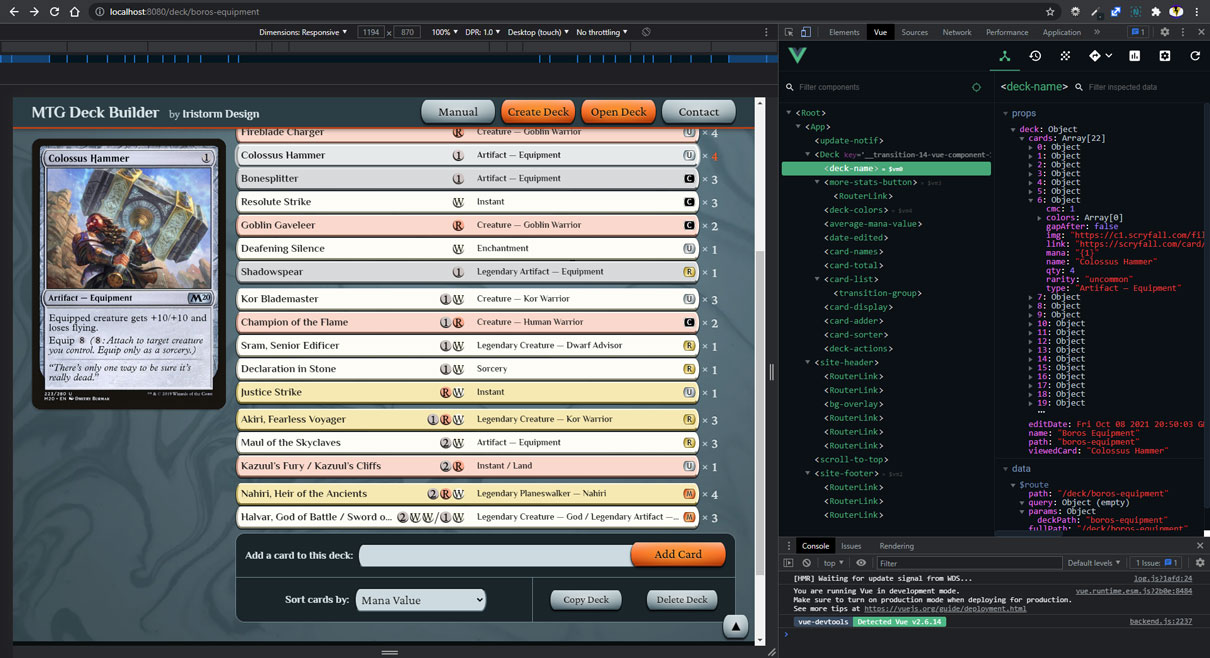
Task: Toggle the inspect element cursor icon
Action: (789, 32)
